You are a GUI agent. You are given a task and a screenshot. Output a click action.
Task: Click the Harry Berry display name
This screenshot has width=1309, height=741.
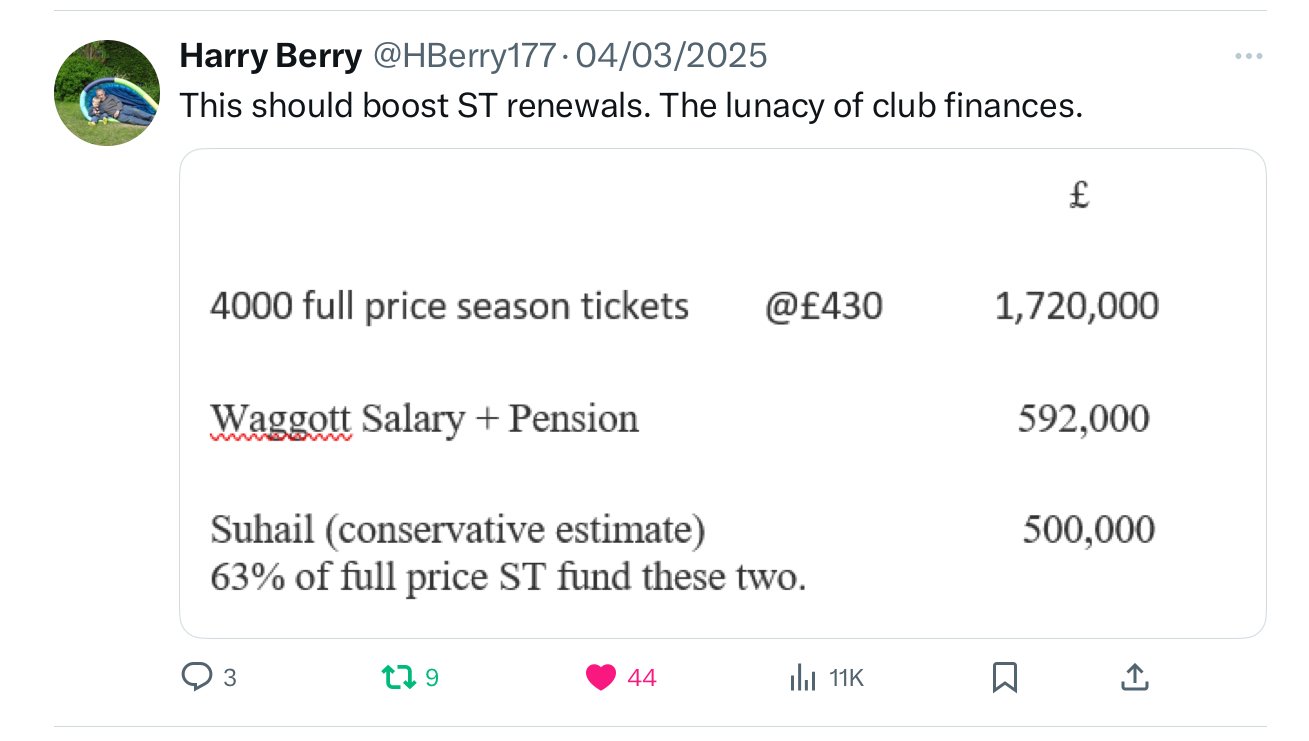(x=270, y=56)
